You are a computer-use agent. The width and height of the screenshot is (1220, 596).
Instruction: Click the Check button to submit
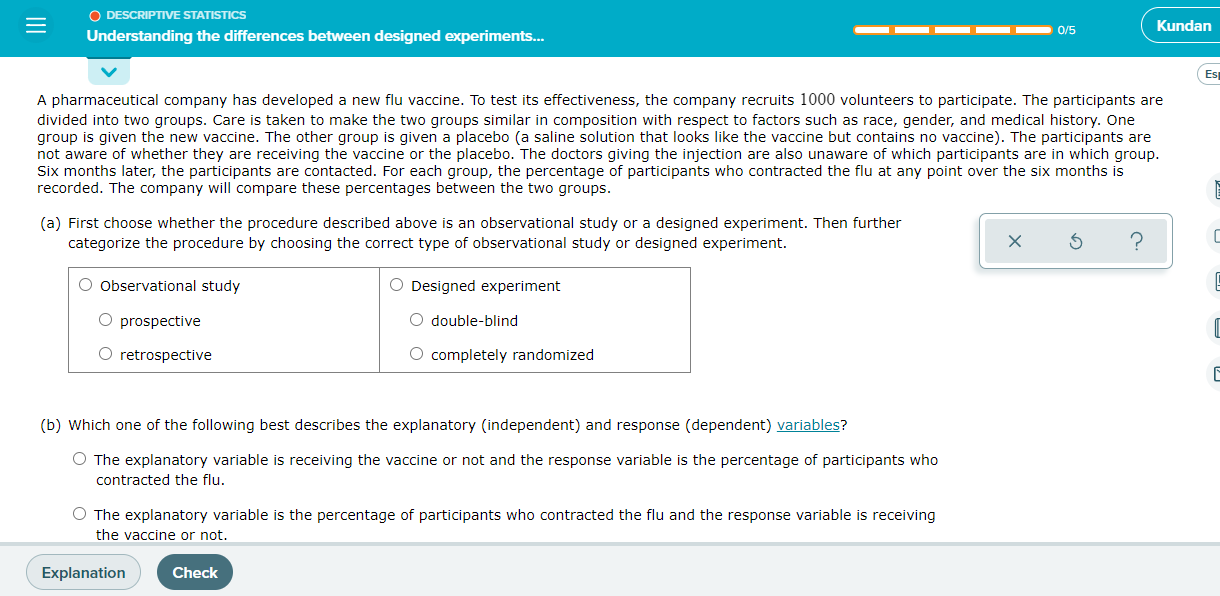point(194,572)
